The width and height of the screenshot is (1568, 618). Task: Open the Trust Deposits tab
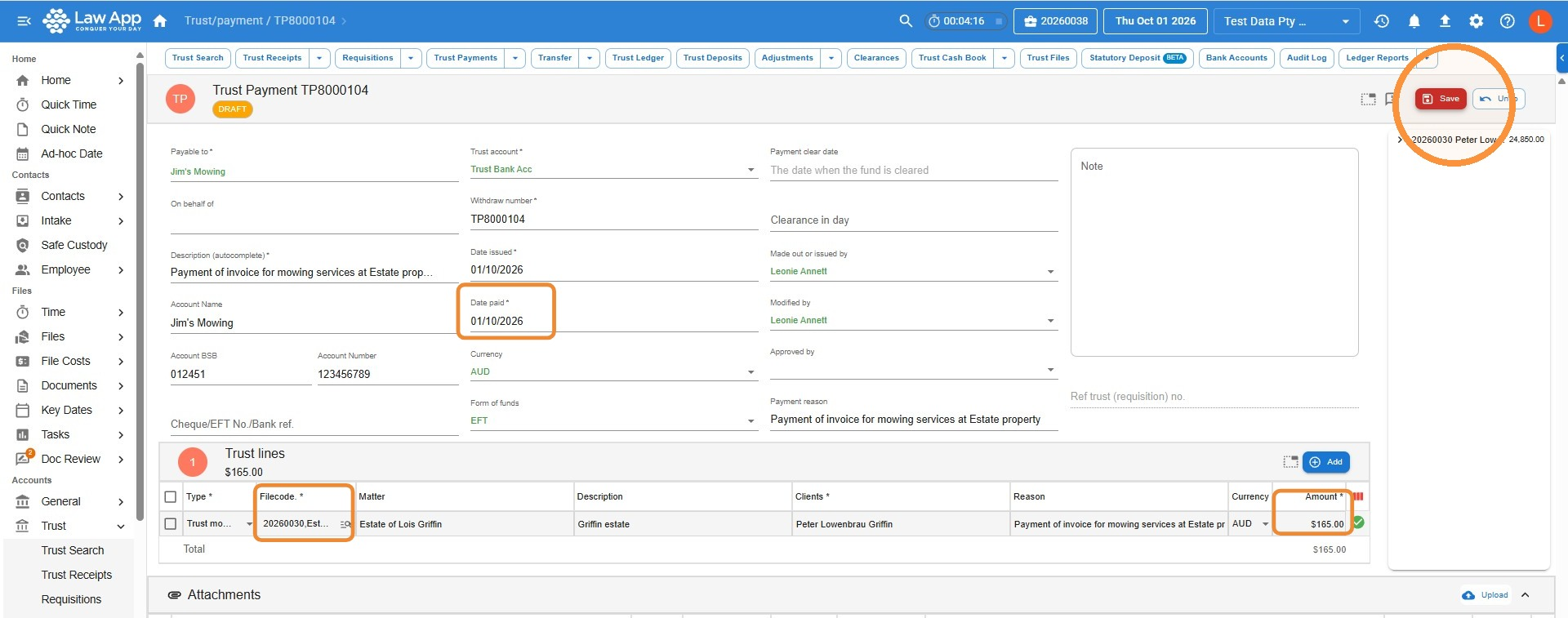pyautogui.click(x=712, y=58)
